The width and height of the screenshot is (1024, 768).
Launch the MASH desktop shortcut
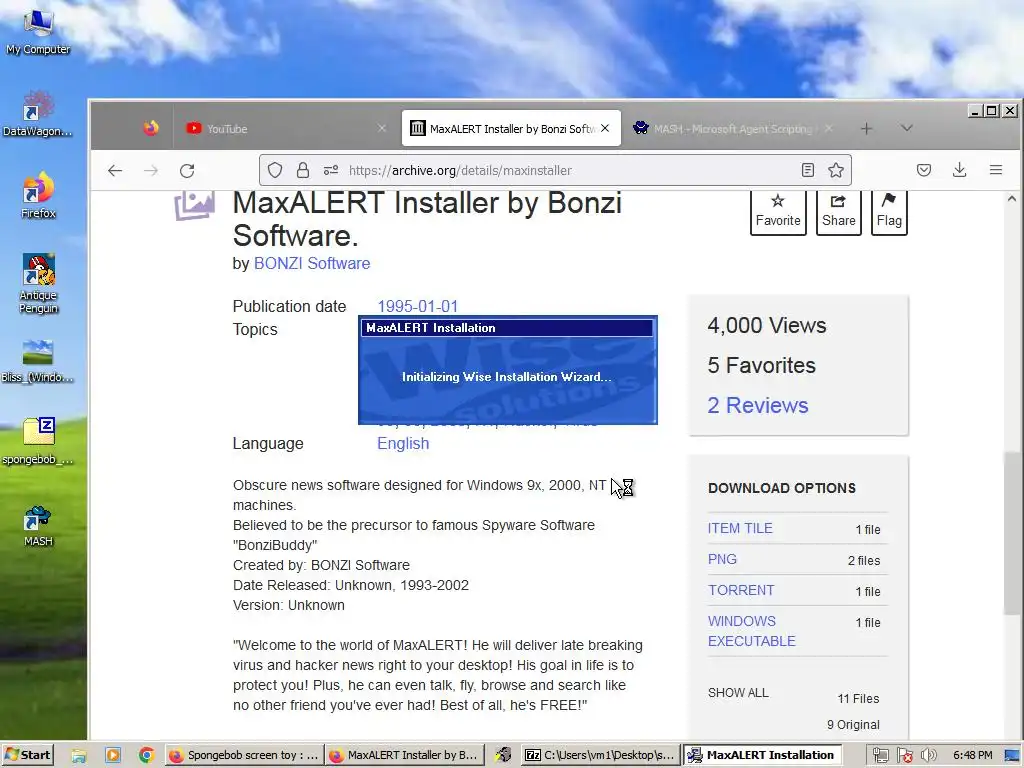pos(38,526)
